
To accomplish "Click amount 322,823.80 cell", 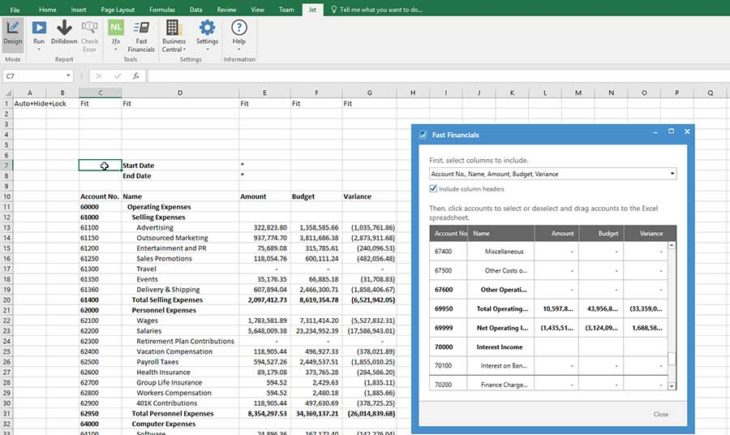I will (265, 227).
